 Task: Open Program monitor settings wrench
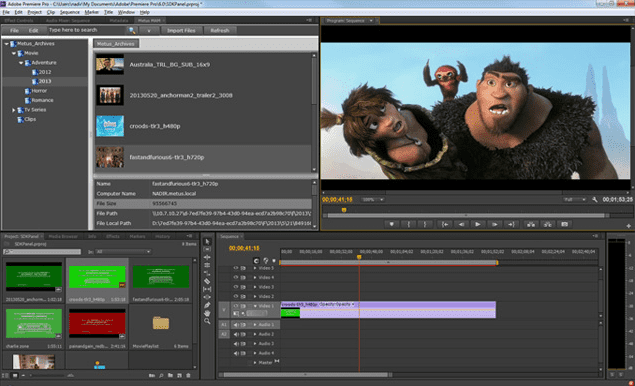[x=595, y=200]
